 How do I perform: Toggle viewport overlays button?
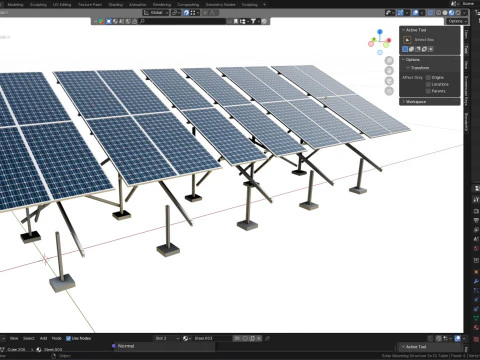[x=415, y=13]
